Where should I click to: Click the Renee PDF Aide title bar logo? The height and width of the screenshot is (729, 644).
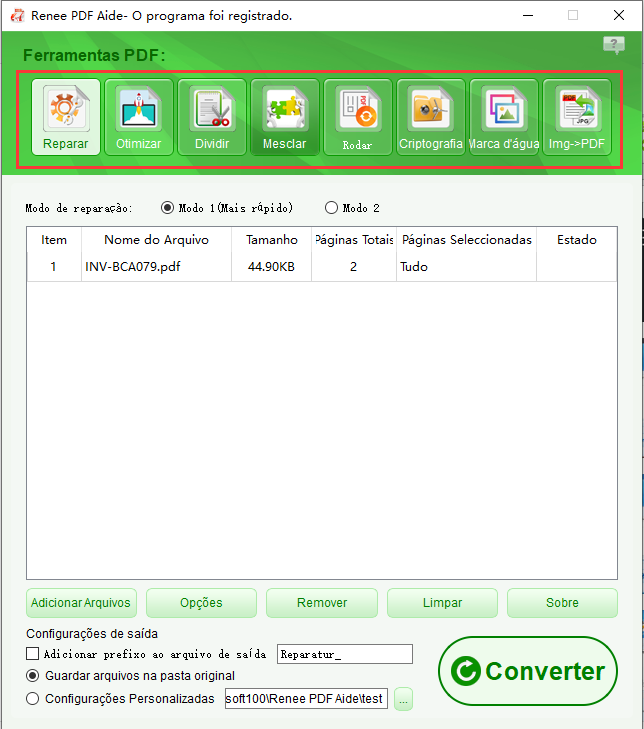(x=18, y=15)
